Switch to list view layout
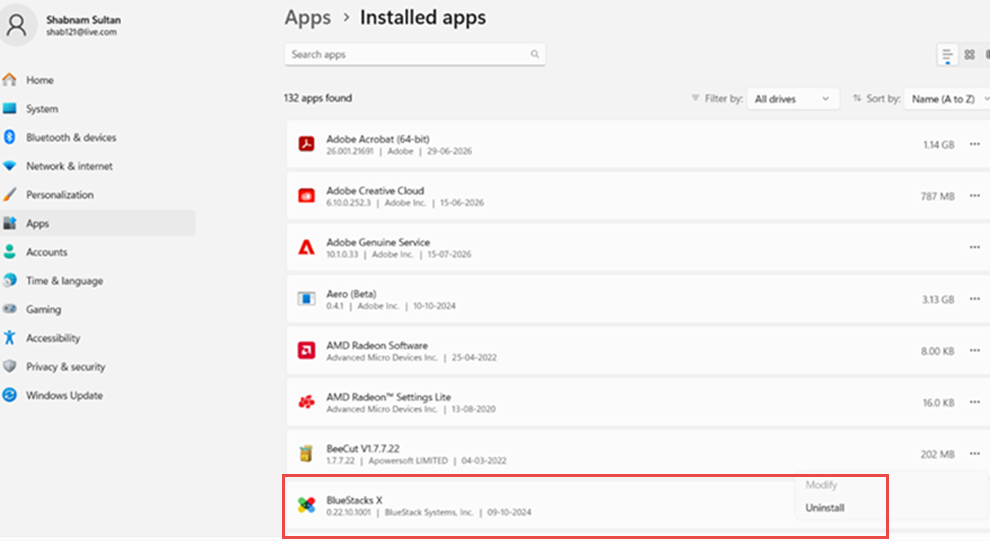The image size is (990, 541). [x=947, y=55]
